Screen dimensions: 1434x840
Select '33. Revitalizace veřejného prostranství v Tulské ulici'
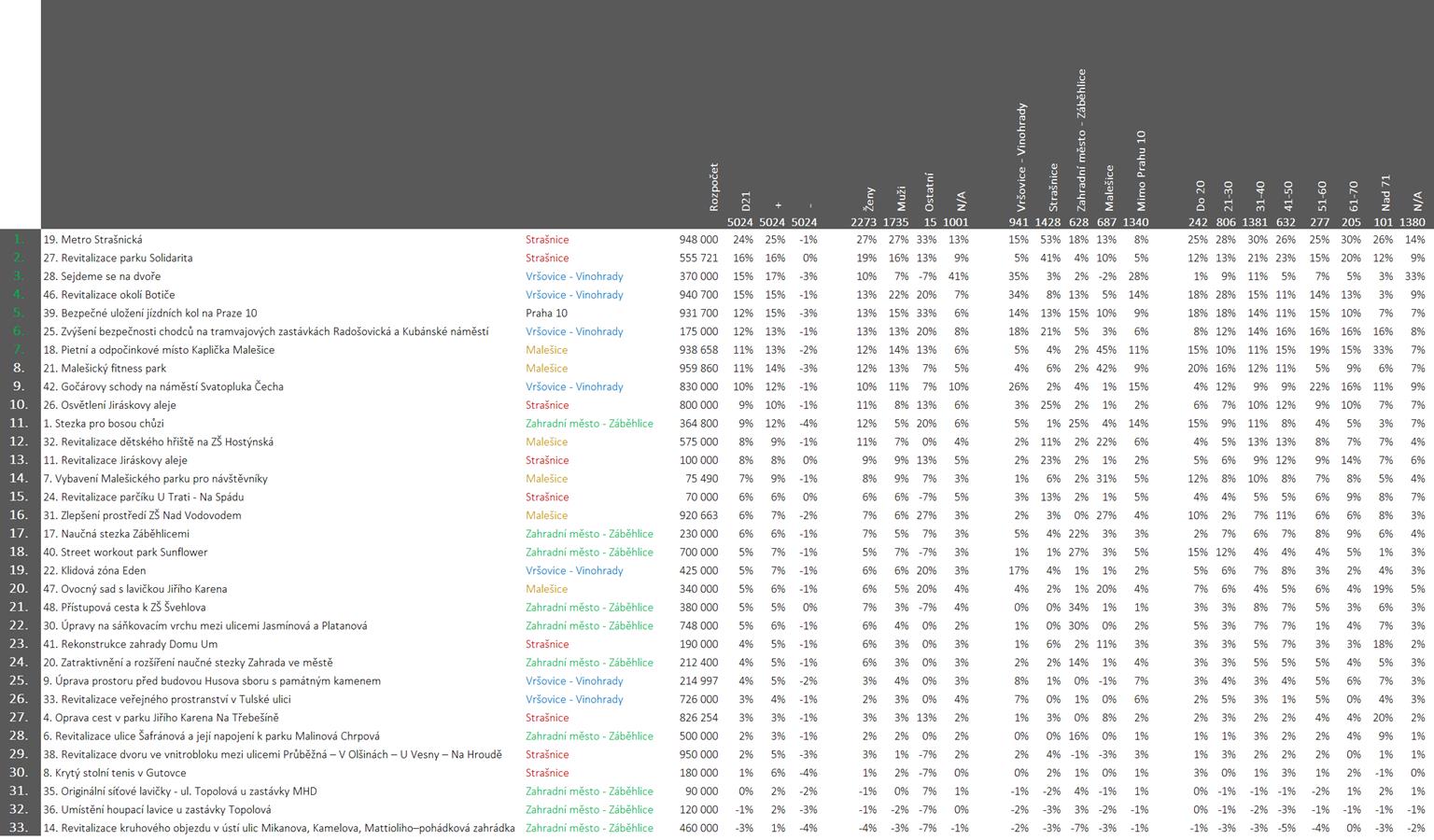tap(166, 699)
